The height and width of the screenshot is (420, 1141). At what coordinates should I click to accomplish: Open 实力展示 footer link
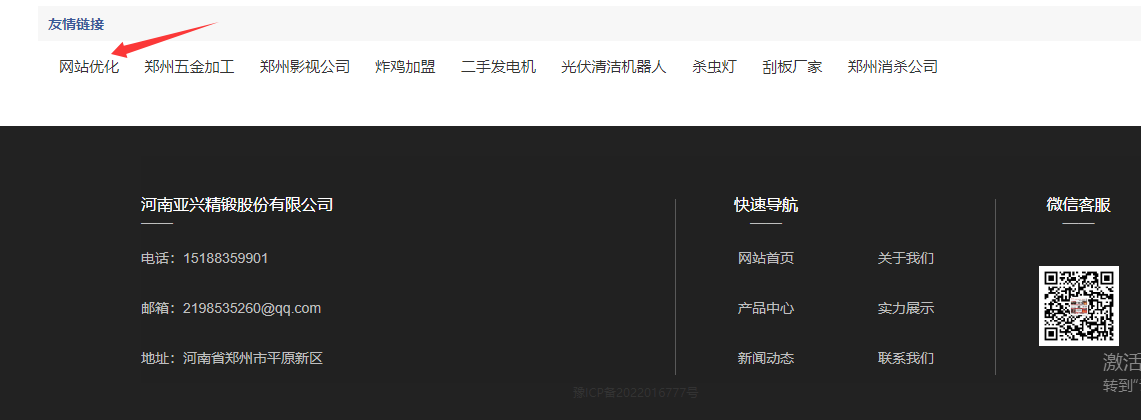pos(905,309)
